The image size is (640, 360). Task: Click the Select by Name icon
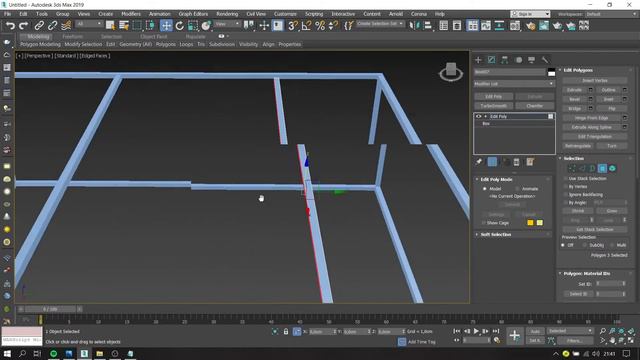click(124, 26)
